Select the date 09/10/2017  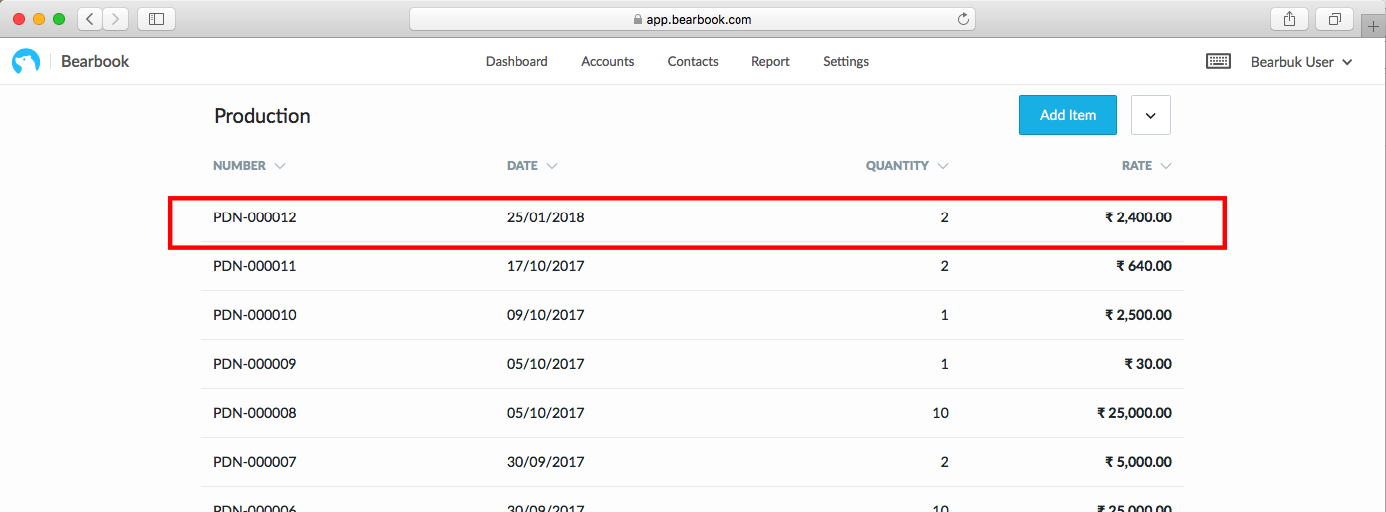coord(546,315)
